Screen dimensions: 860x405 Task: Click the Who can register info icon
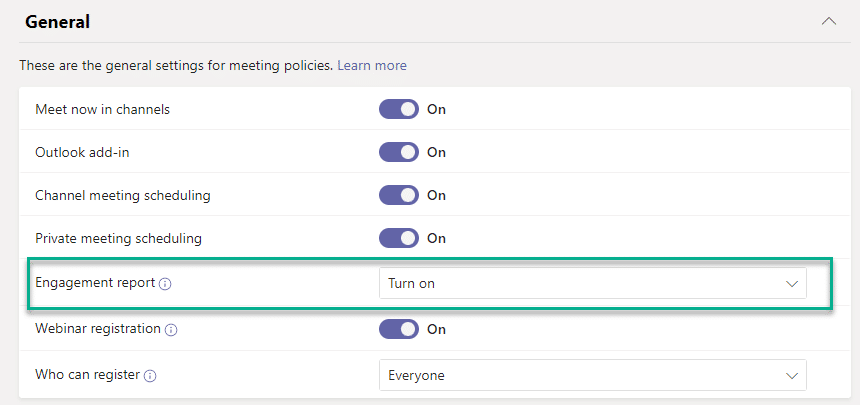[150, 376]
